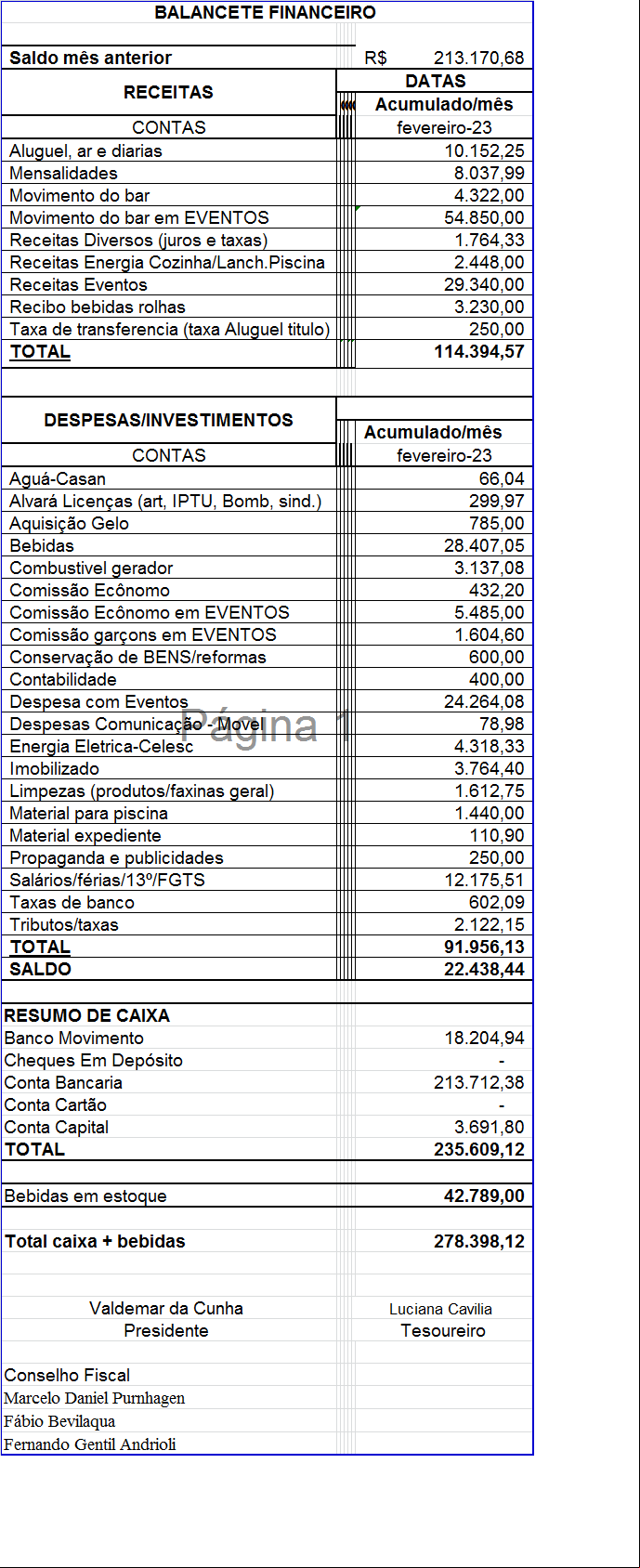This screenshot has width=640, height=1568.
Task: Select the Material para piscina label
Action: 88,813
